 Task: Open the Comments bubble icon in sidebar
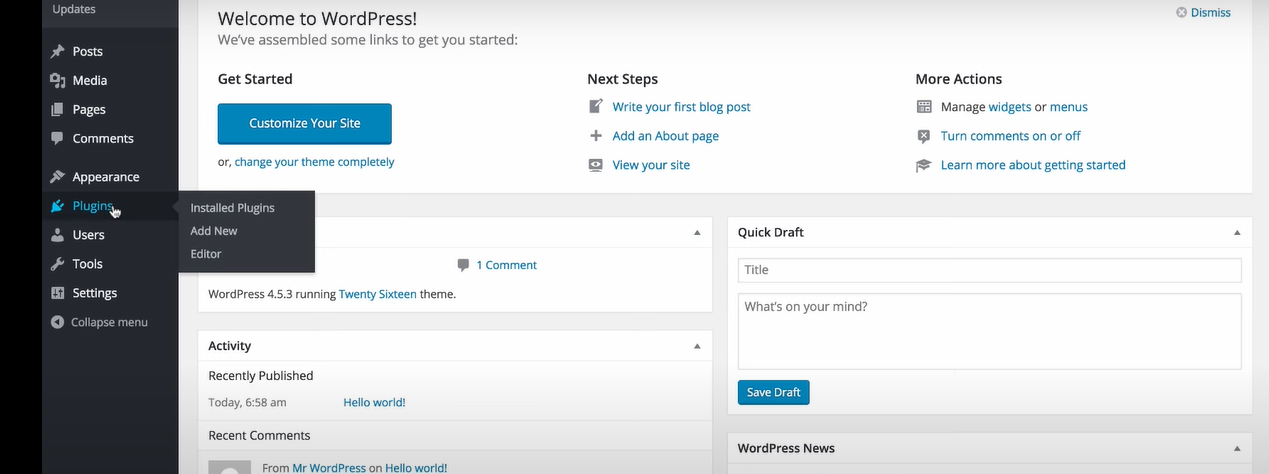click(x=57, y=138)
